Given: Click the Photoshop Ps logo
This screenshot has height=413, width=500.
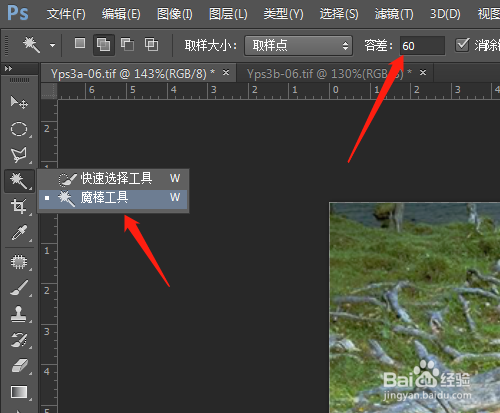Looking at the screenshot, I should [18, 13].
